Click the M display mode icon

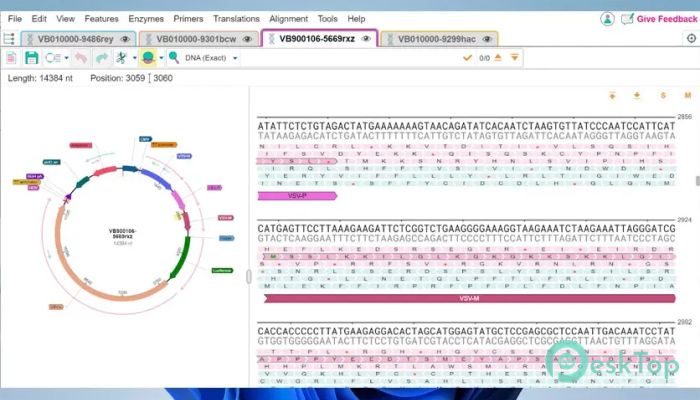point(688,96)
